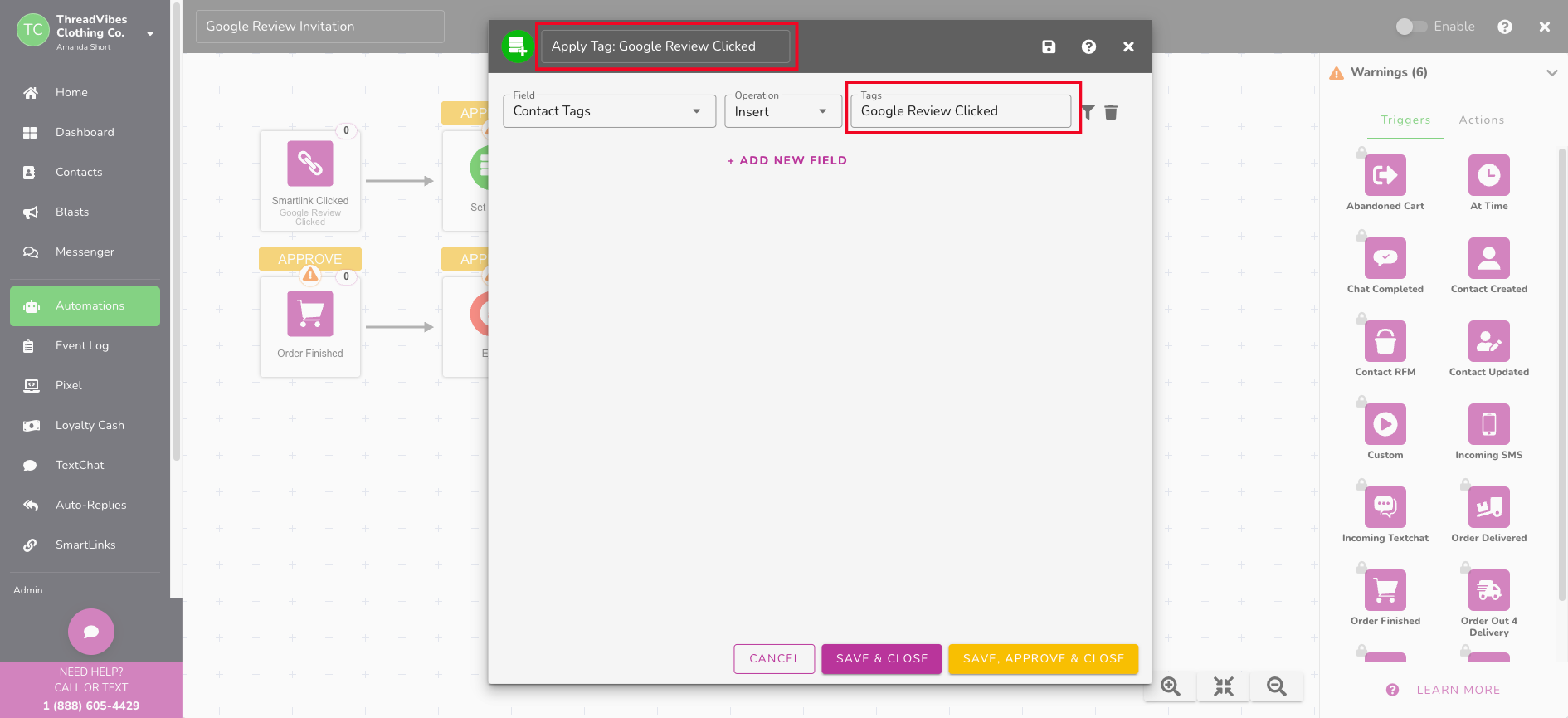Select the Contact Updated trigger icon
This screenshot has width=1568, height=718.
click(1489, 341)
